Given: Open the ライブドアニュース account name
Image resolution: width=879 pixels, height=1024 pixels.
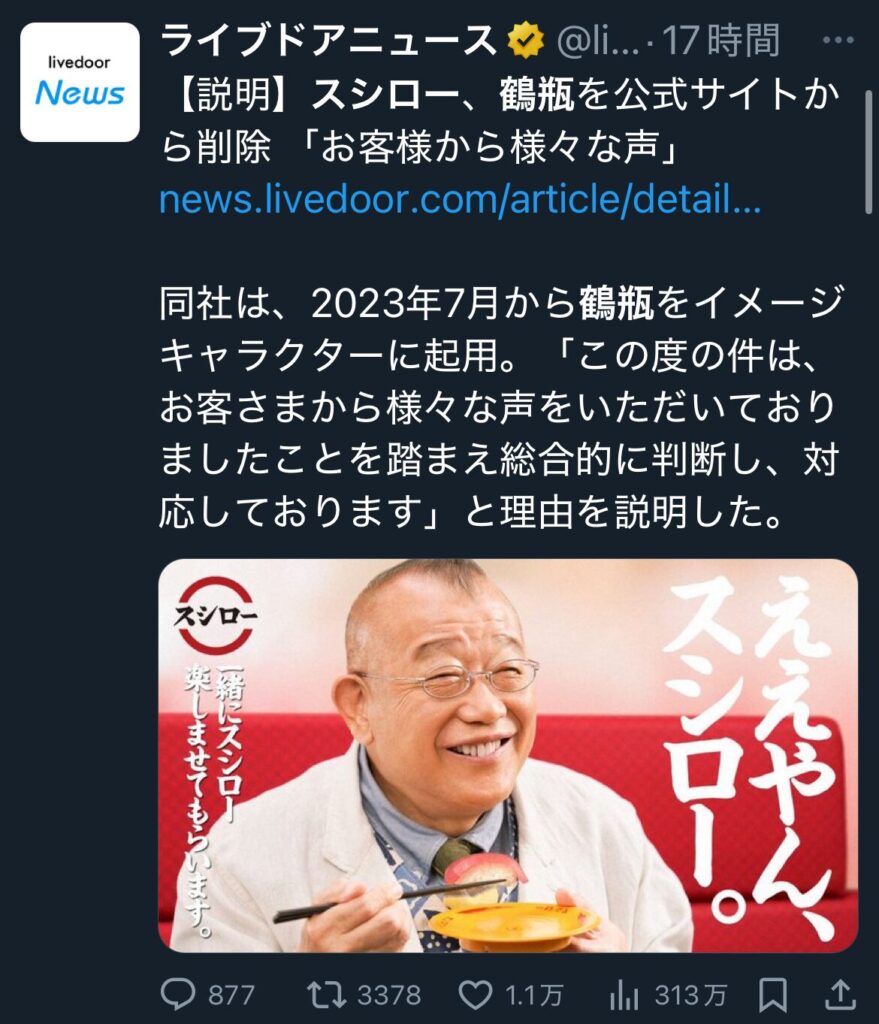Looking at the screenshot, I should 329,40.
